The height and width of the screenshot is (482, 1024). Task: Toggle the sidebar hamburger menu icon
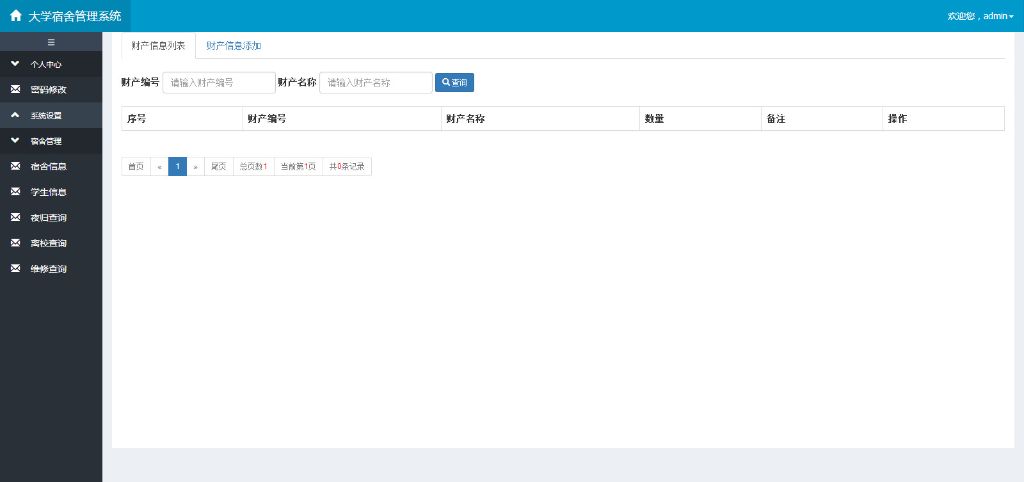[51, 42]
